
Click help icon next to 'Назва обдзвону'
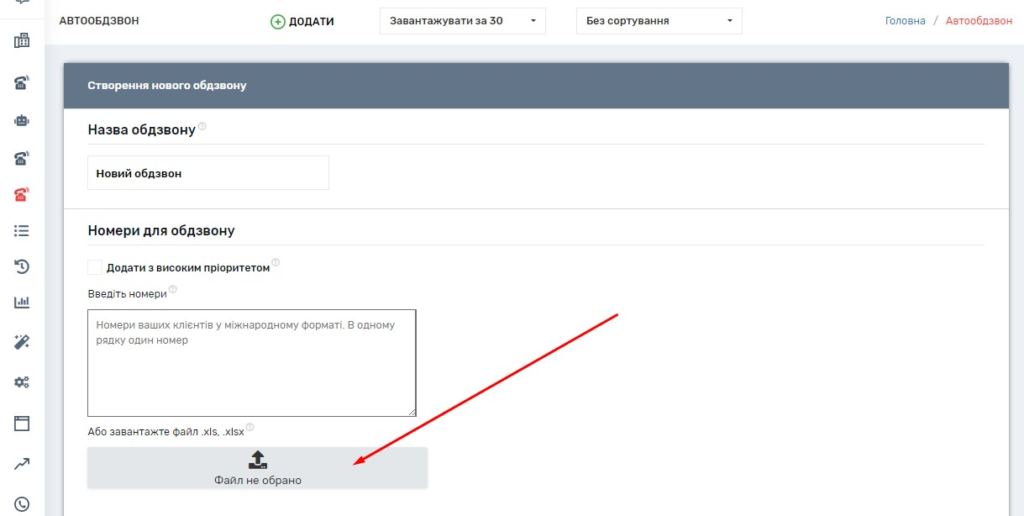[x=202, y=127]
